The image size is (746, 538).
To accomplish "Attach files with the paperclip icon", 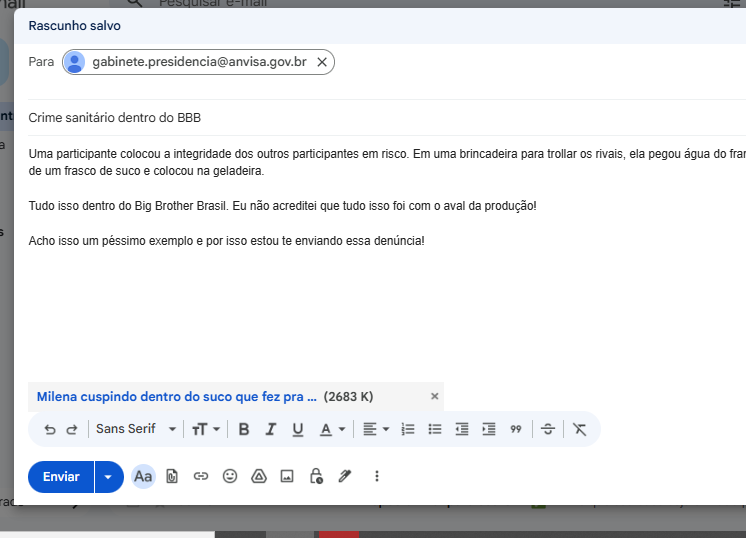I will click(x=172, y=476).
